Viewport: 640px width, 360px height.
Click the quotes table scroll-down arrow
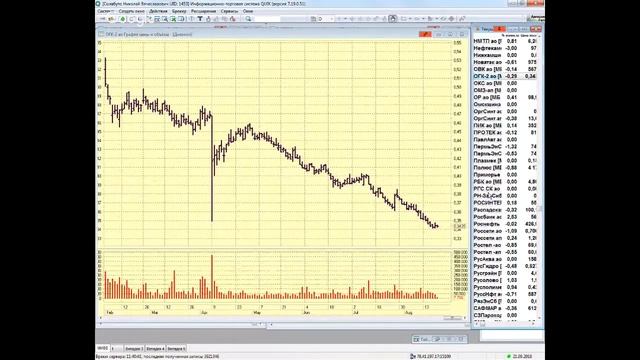pos(540,318)
